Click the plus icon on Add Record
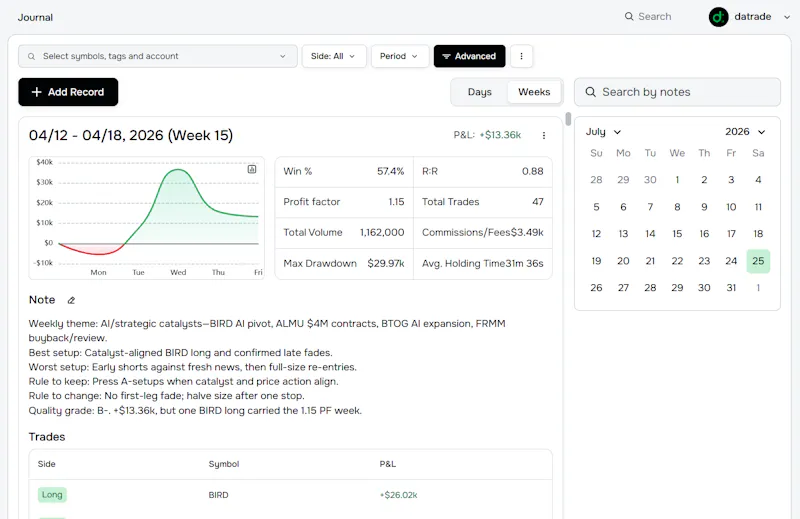The width and height of the screenshot is (800, 519). 36,92
